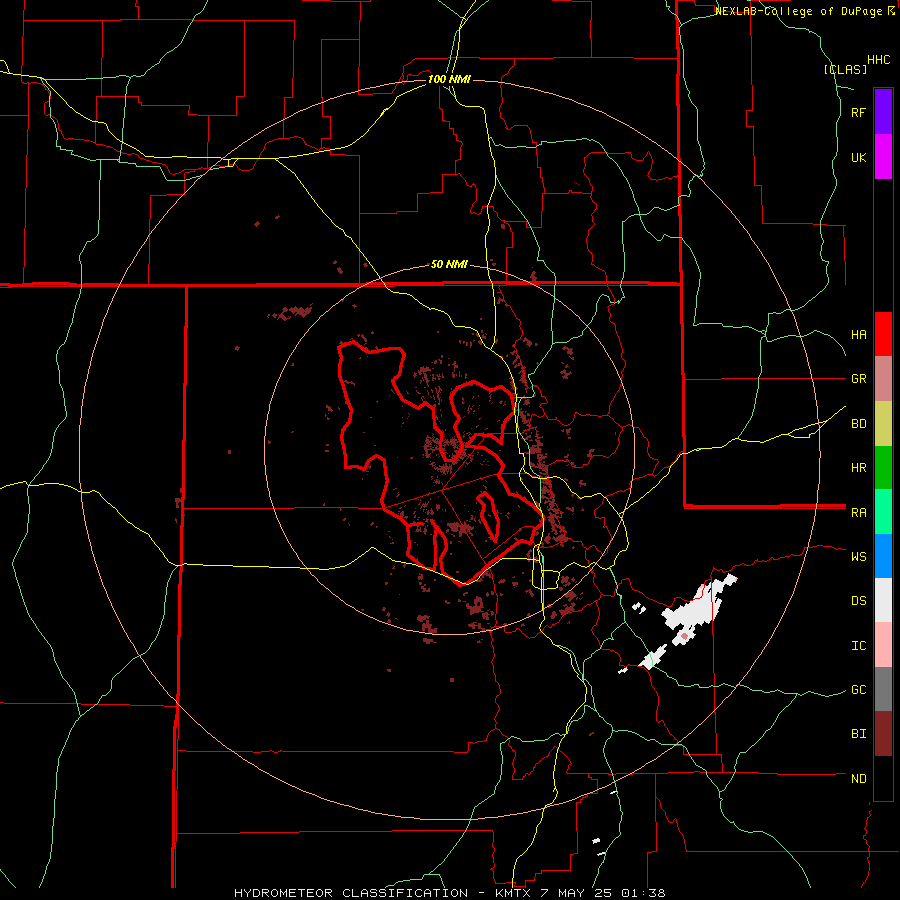
Task: Click the pink ice crystal pixel in white echo
Action: (684, 637)
